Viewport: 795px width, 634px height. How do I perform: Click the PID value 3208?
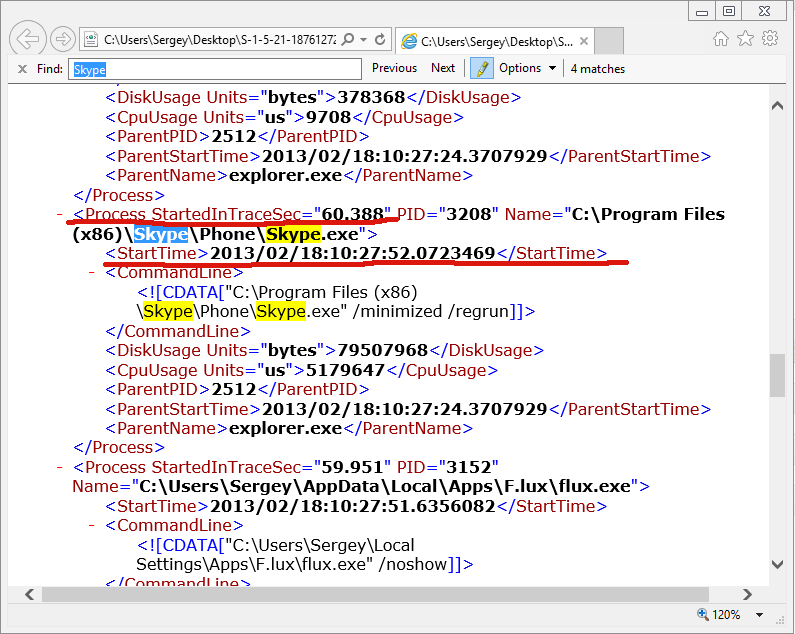point(469,214)
